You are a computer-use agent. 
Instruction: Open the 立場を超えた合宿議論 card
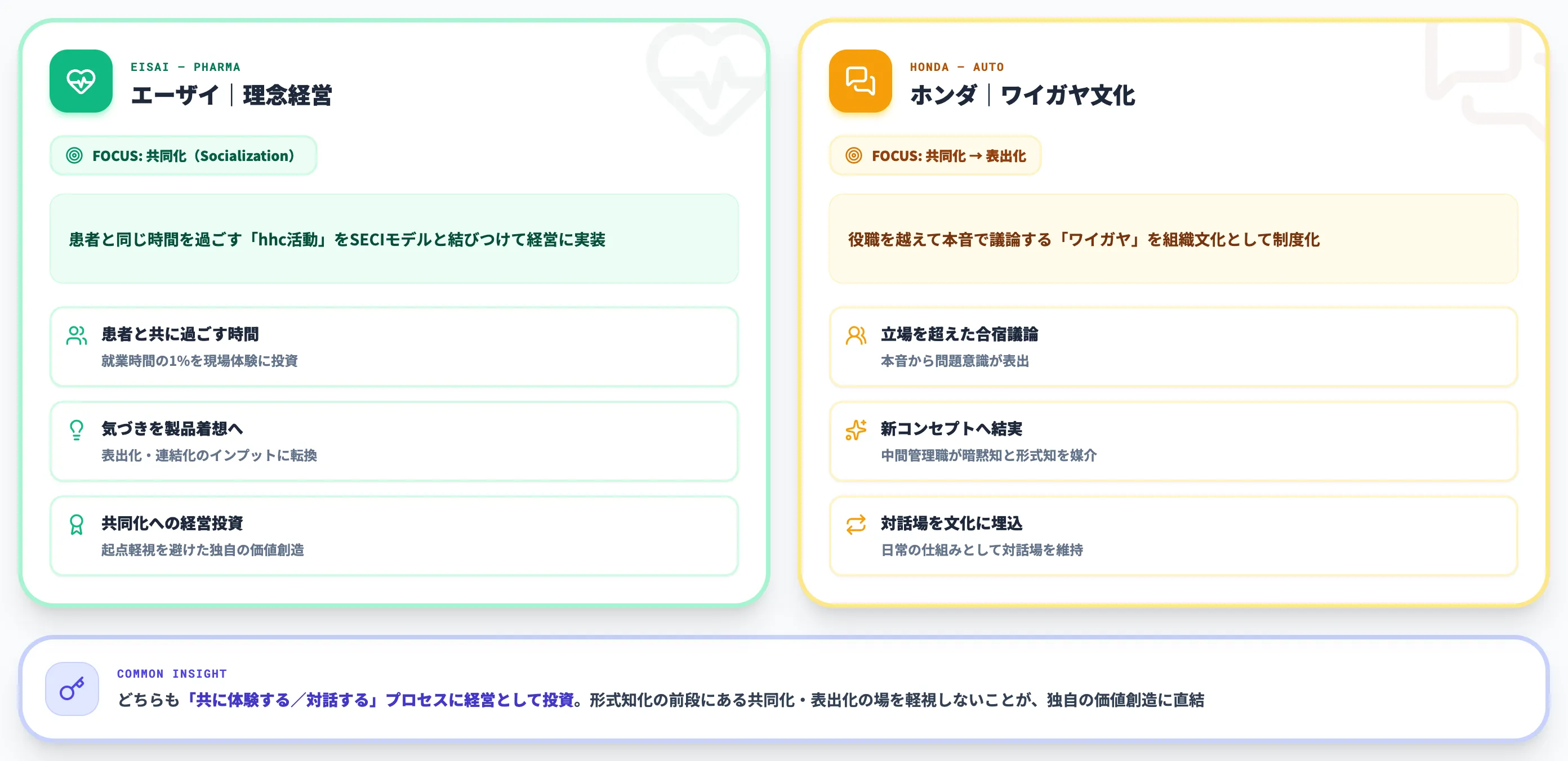coord(1173,347)
